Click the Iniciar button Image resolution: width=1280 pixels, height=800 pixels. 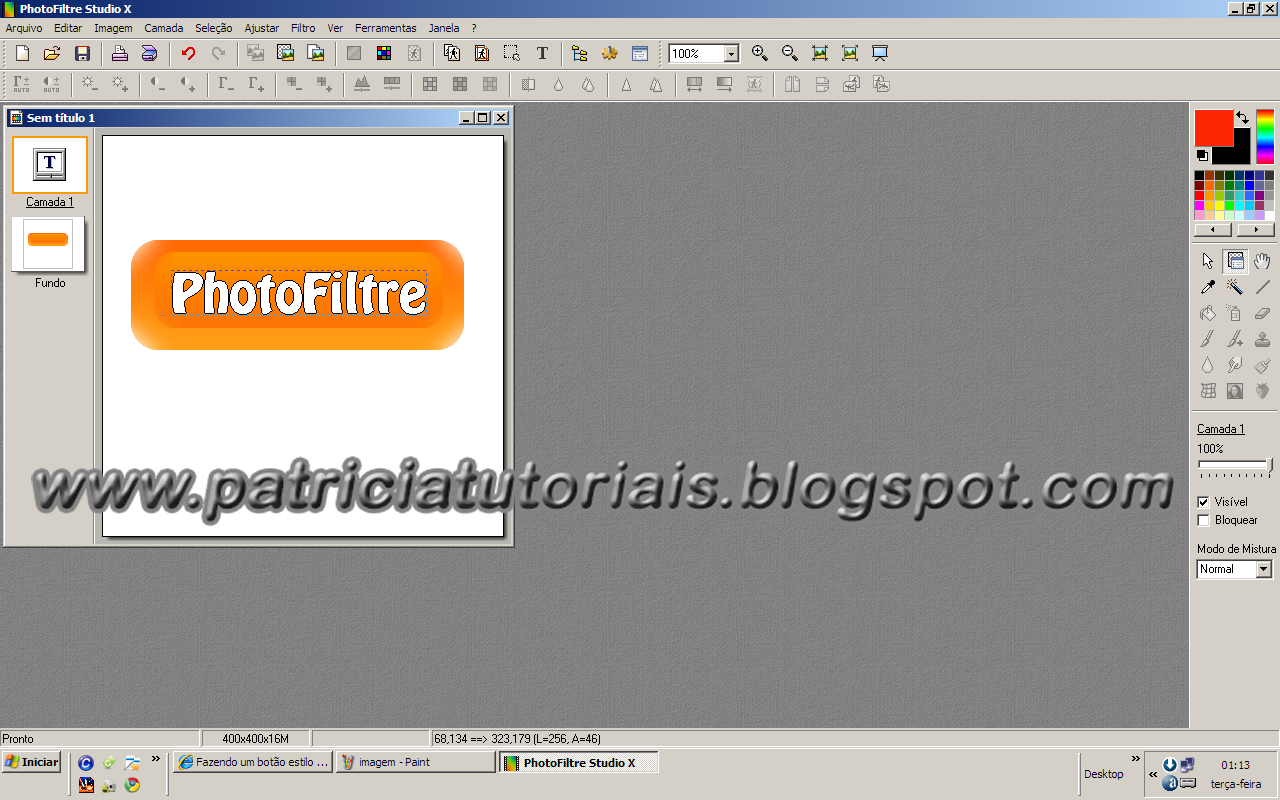31,761
